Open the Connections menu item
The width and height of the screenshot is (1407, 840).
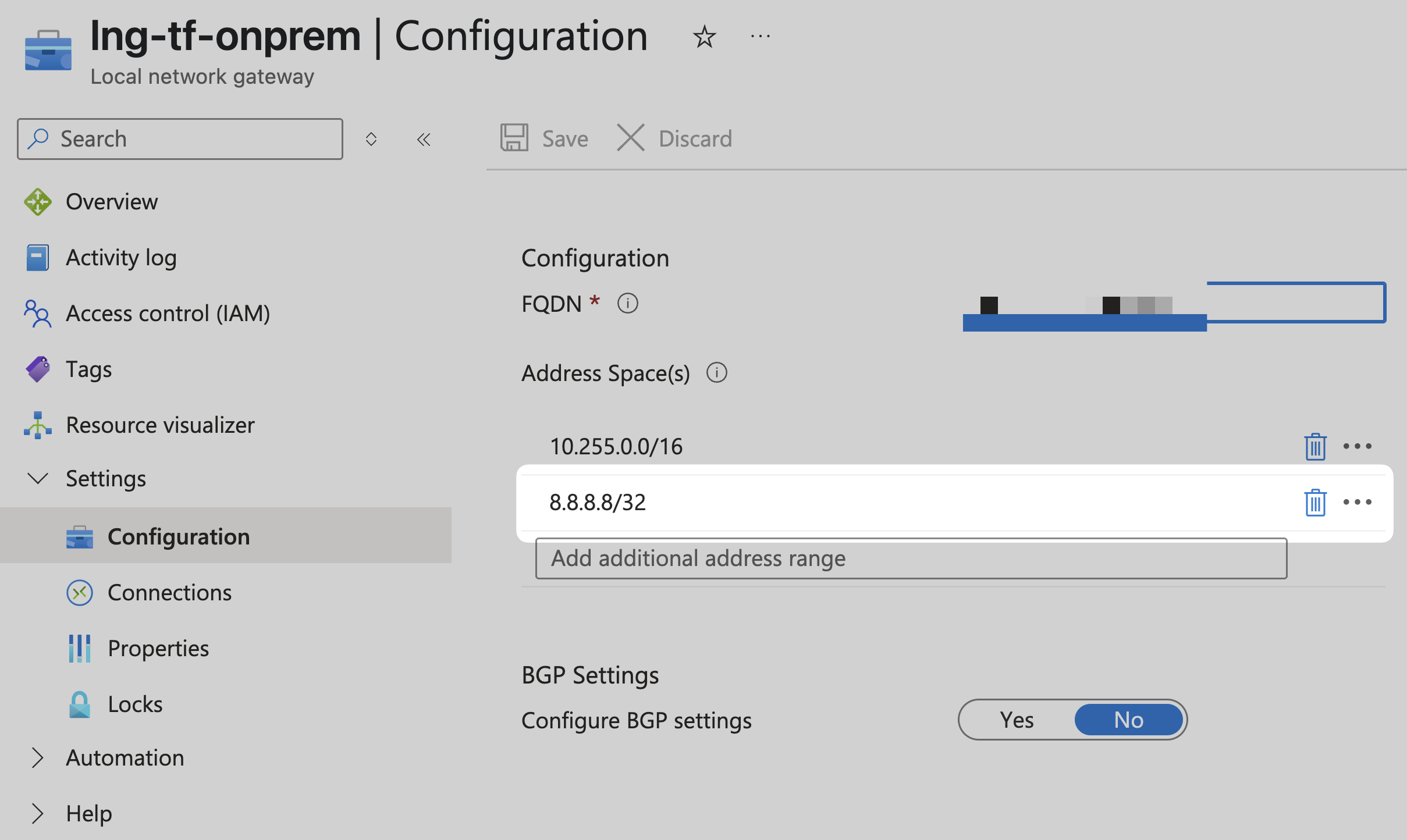pos(169,593)
